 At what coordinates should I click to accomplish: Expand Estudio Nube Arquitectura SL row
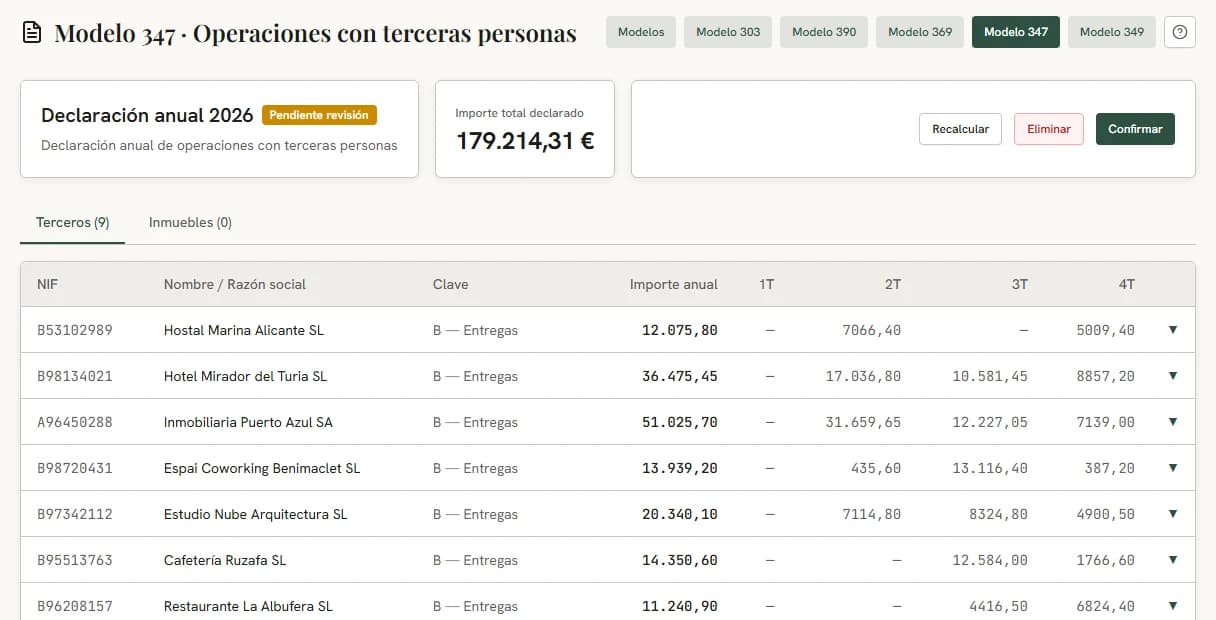[x=1173, y=514]
